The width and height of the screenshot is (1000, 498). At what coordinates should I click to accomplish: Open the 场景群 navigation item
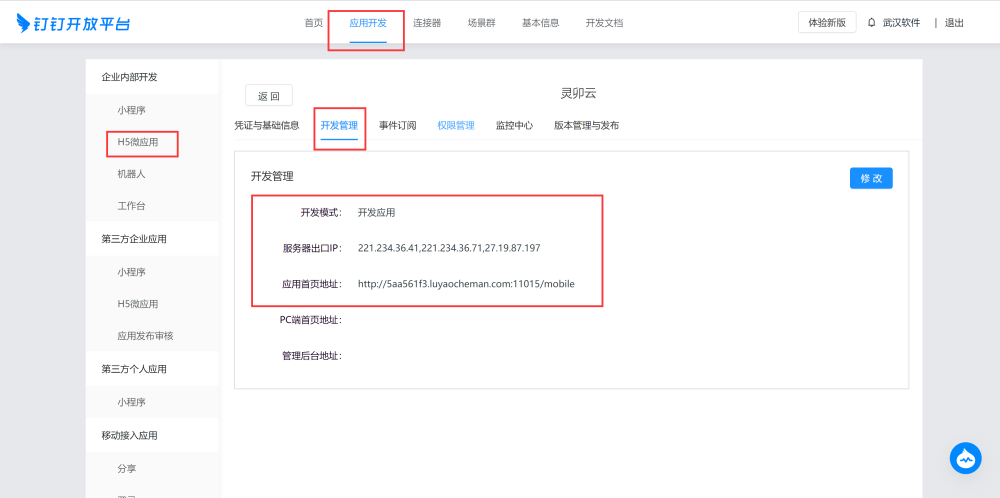481,23
